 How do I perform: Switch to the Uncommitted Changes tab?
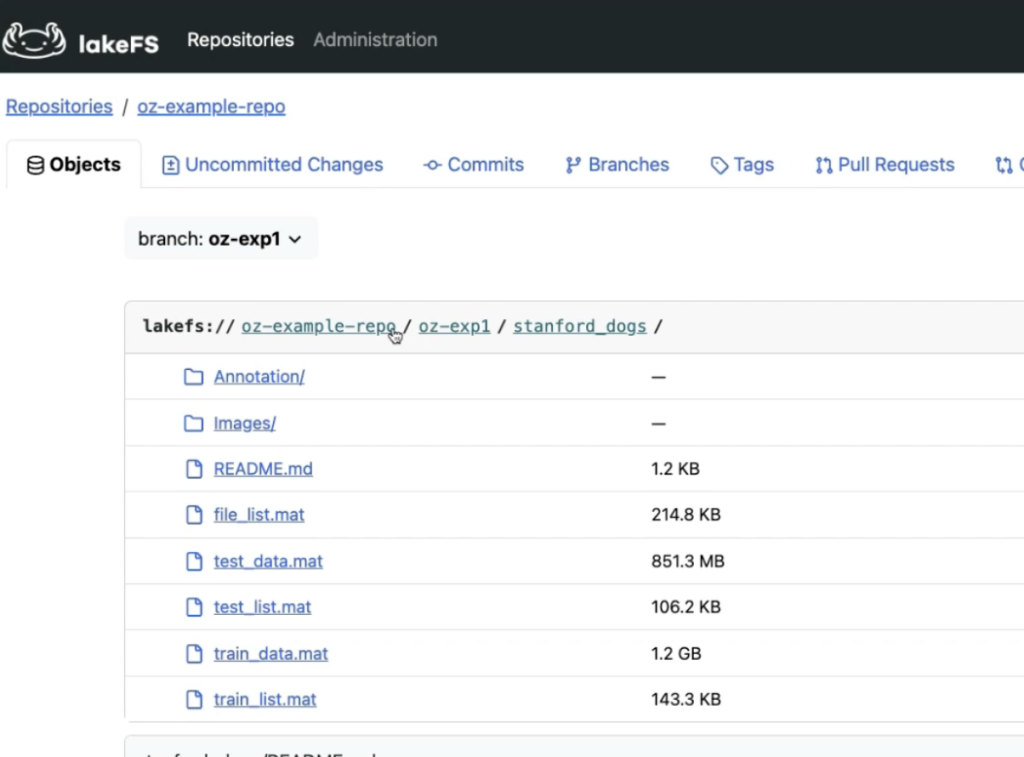point(272,165)
